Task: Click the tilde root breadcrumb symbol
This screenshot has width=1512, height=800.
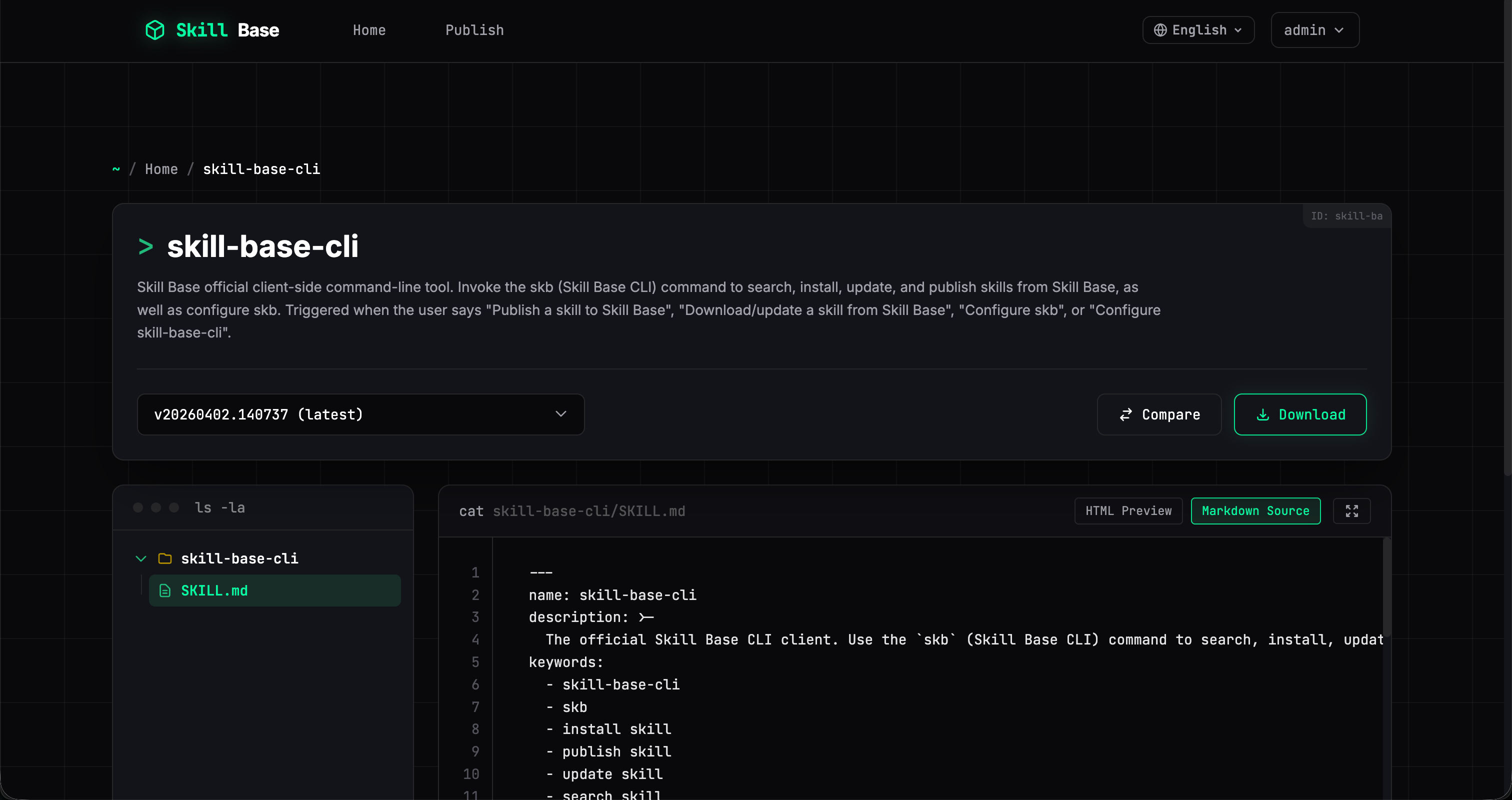Action: point(116,169)
